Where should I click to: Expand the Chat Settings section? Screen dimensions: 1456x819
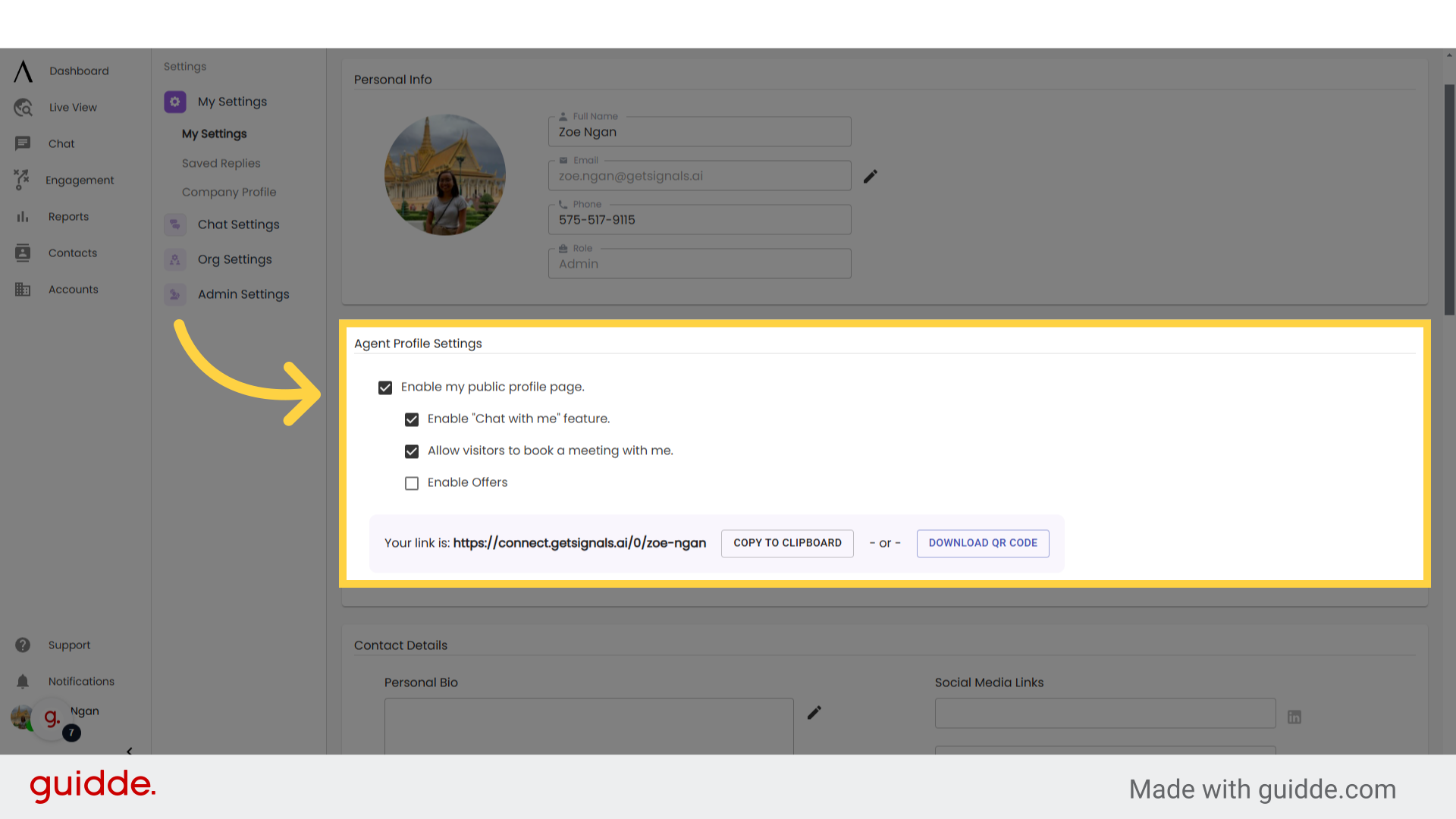(x=239, y=224)
